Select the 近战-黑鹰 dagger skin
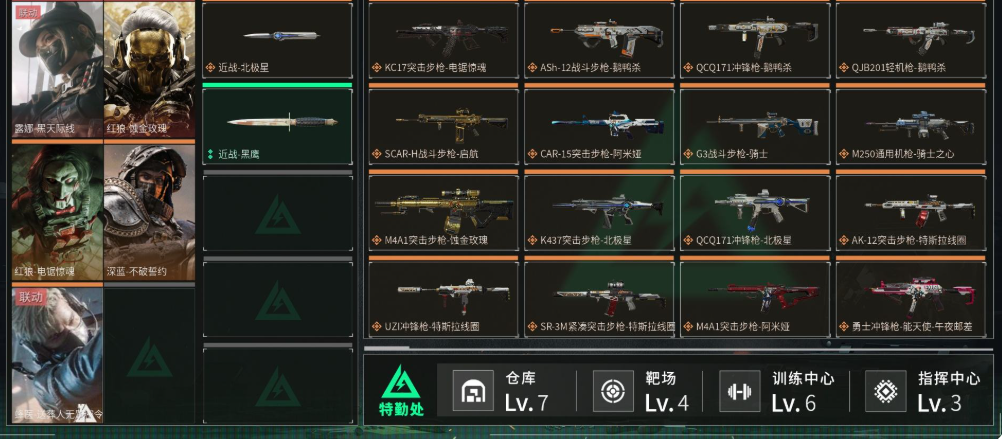The image size is (1002, 439). 277,126
